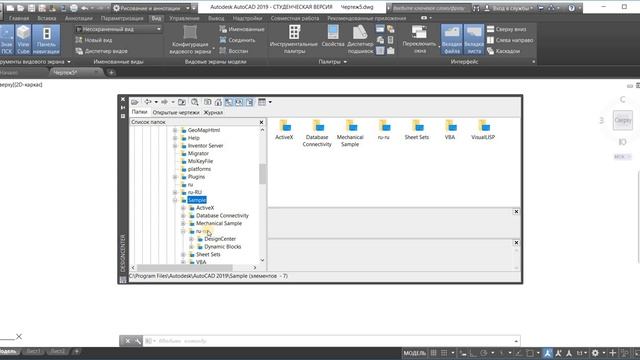Click the folder tree vertical scrollbar
640x360 pixels.
[262, 174]
